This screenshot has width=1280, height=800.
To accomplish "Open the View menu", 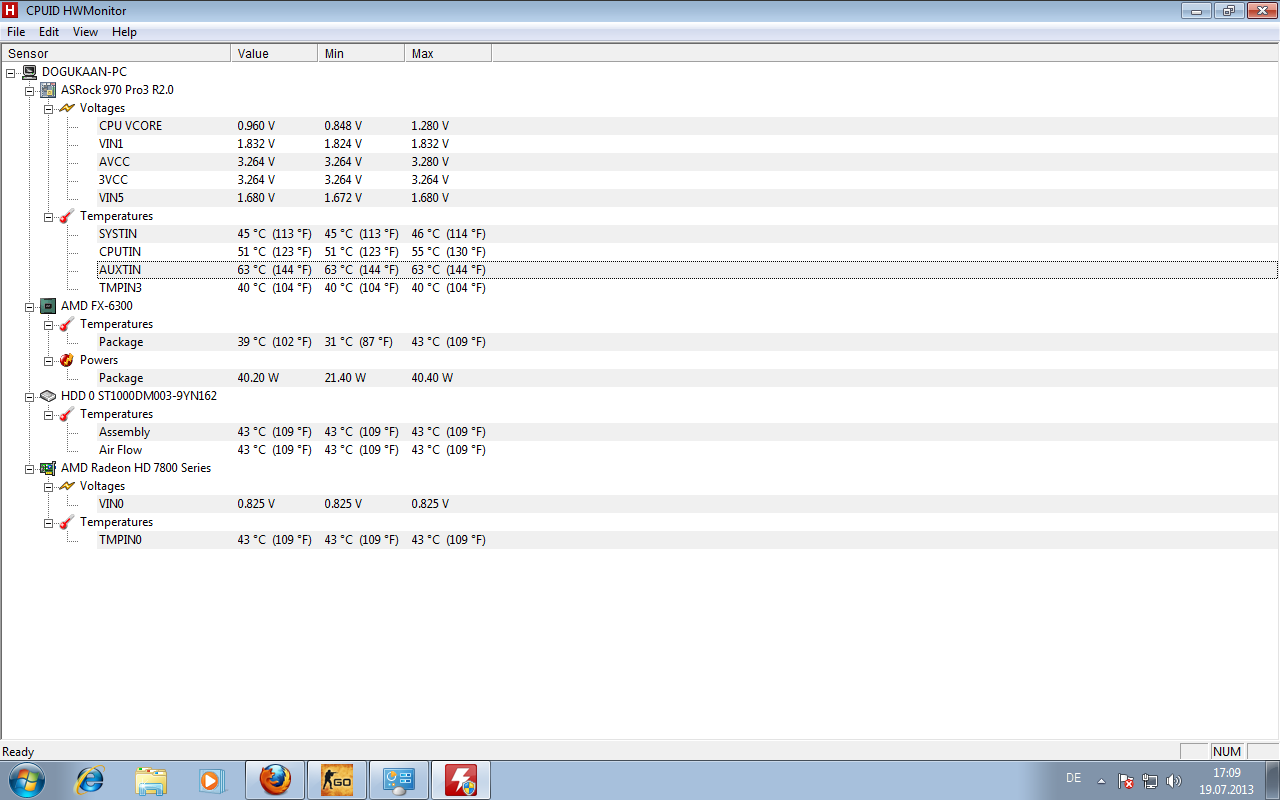I will coord(86,32).
